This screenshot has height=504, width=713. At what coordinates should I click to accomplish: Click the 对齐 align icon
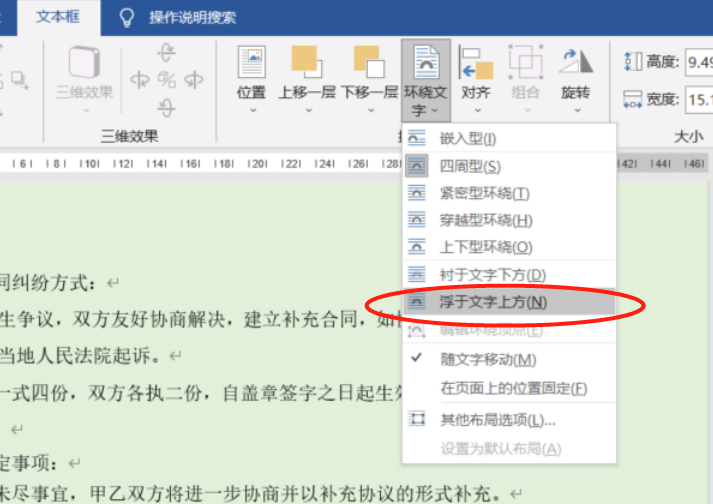[x=476, y=62]
